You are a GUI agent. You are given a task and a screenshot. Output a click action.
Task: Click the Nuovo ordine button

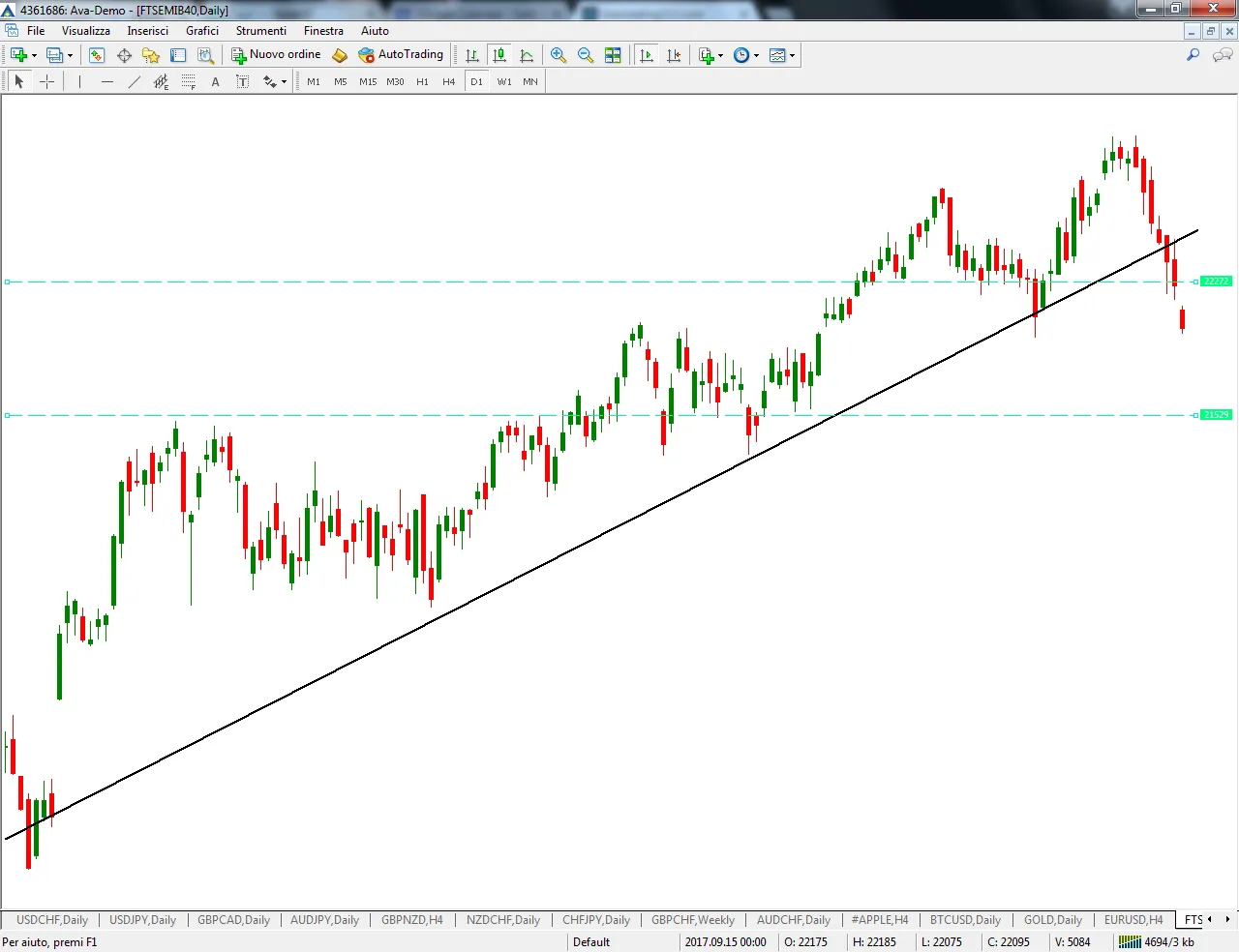click(277, 55)
